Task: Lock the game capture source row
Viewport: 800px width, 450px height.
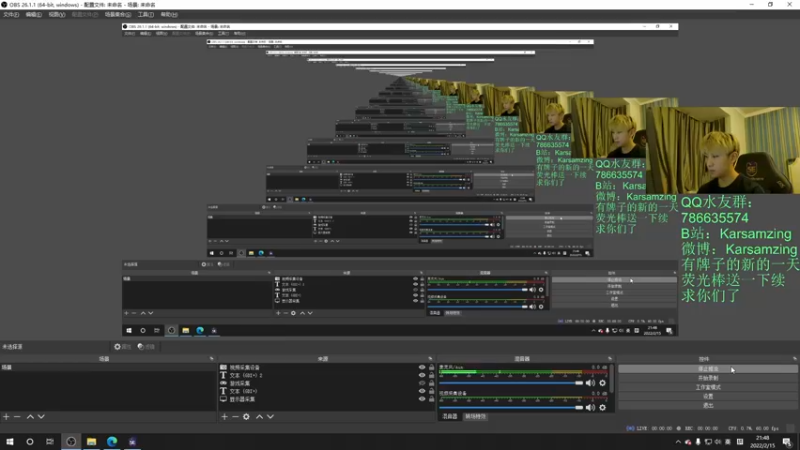Action: 432,383
